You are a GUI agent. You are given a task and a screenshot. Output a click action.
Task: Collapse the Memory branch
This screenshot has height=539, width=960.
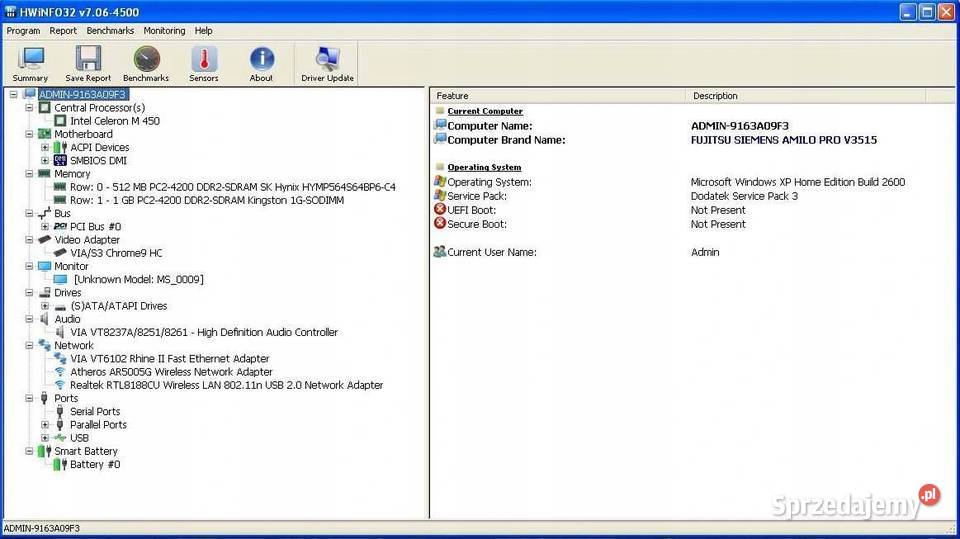pyautogui.click(x=29, y=174)
